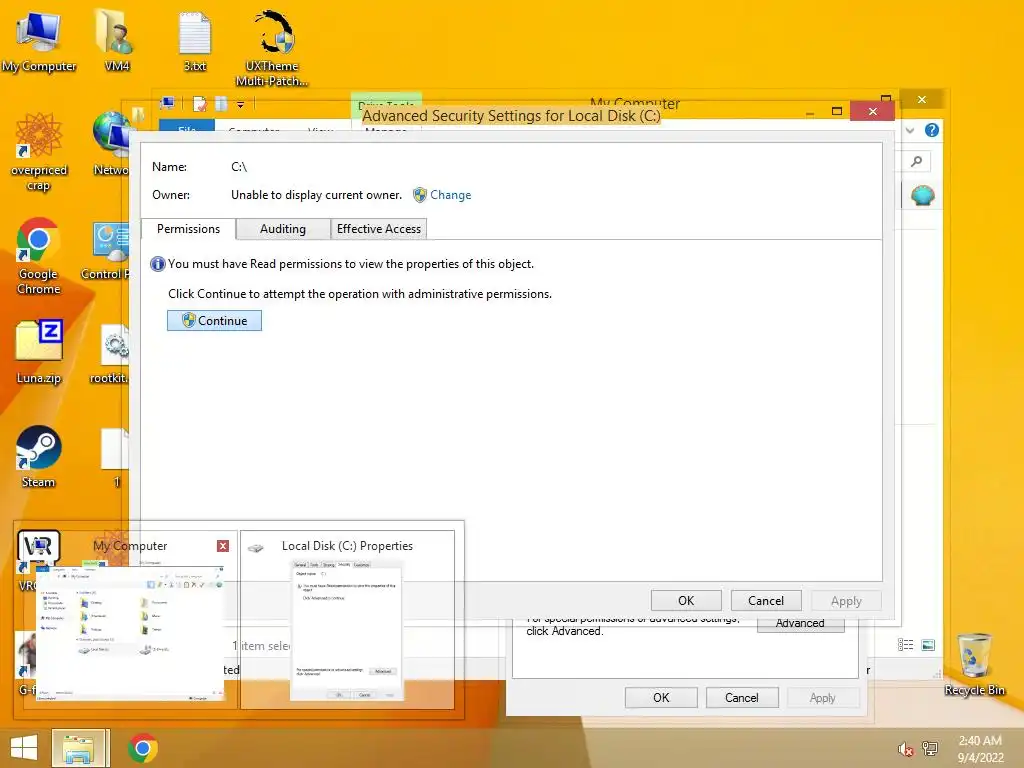
Task: Open the VR desktop shortcut icon
Action: click(x=38, y=559)
